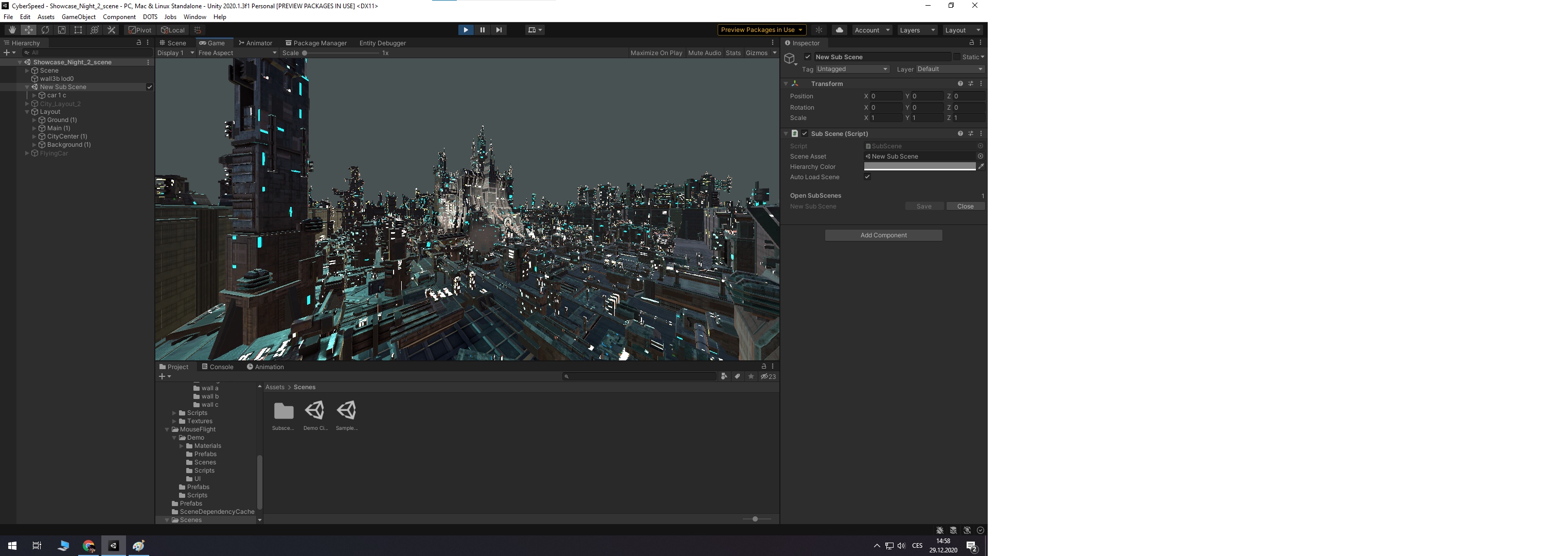The image size is (1568, 556).
Task: Toggle Local handle rotation
Action: click(x=173, y=30)
